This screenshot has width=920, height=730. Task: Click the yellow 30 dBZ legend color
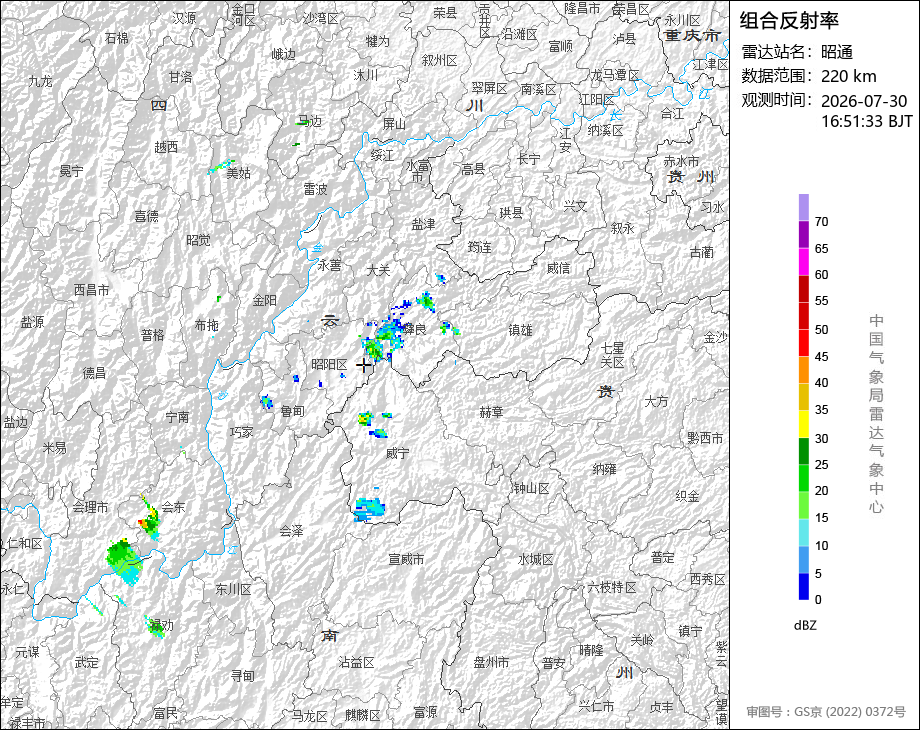pos(804,424)
